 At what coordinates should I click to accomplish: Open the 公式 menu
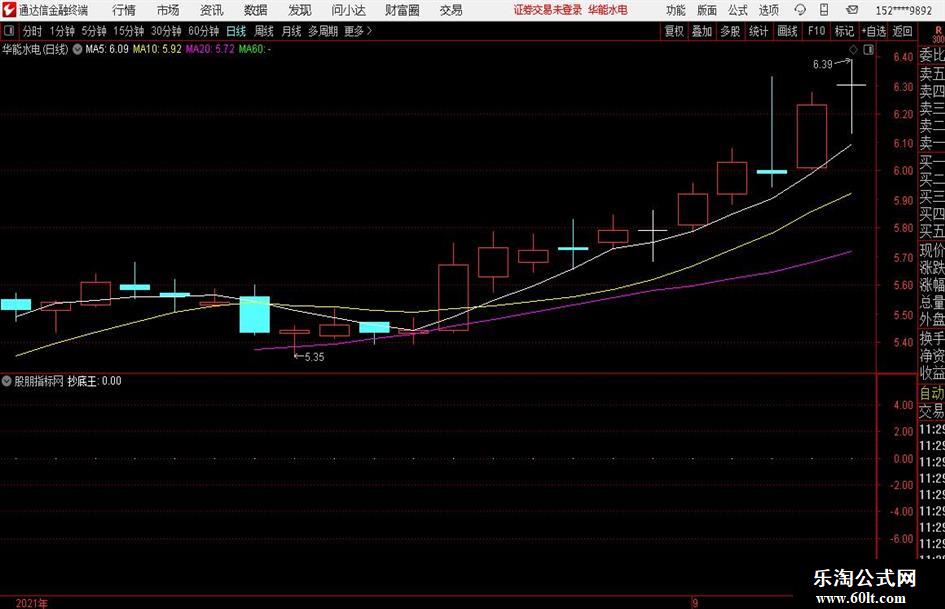[x=738, y=10]
